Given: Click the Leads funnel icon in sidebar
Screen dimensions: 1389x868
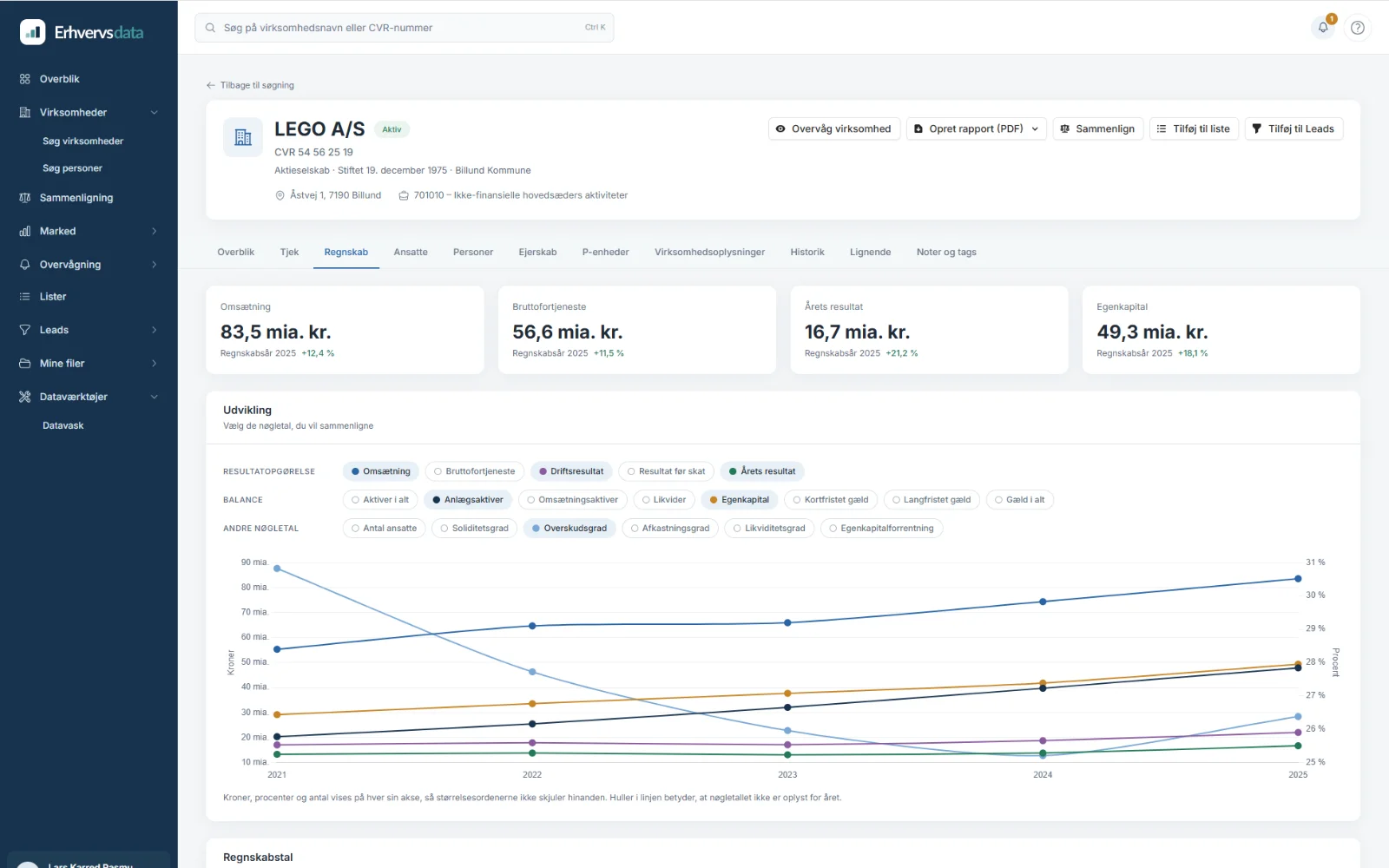Looking at the screenshot, I should point(25,330).
